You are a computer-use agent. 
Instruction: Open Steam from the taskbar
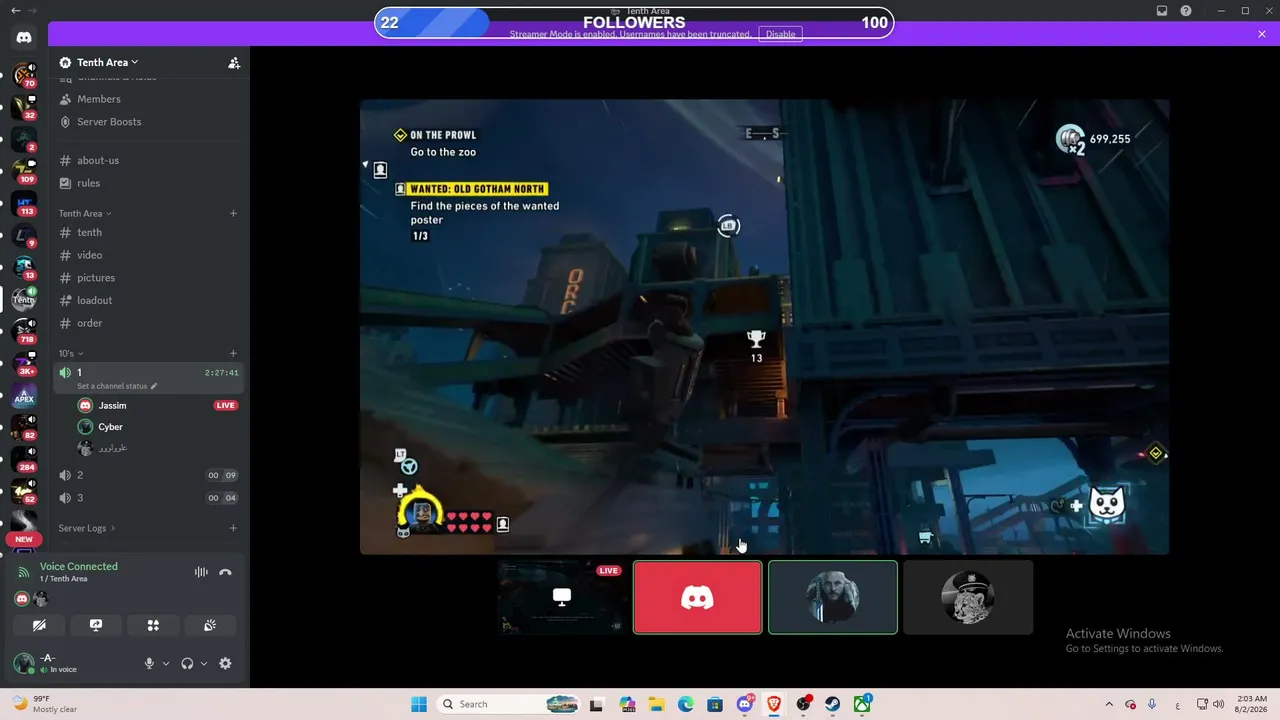pyautogui.click(x=832, y=704)
